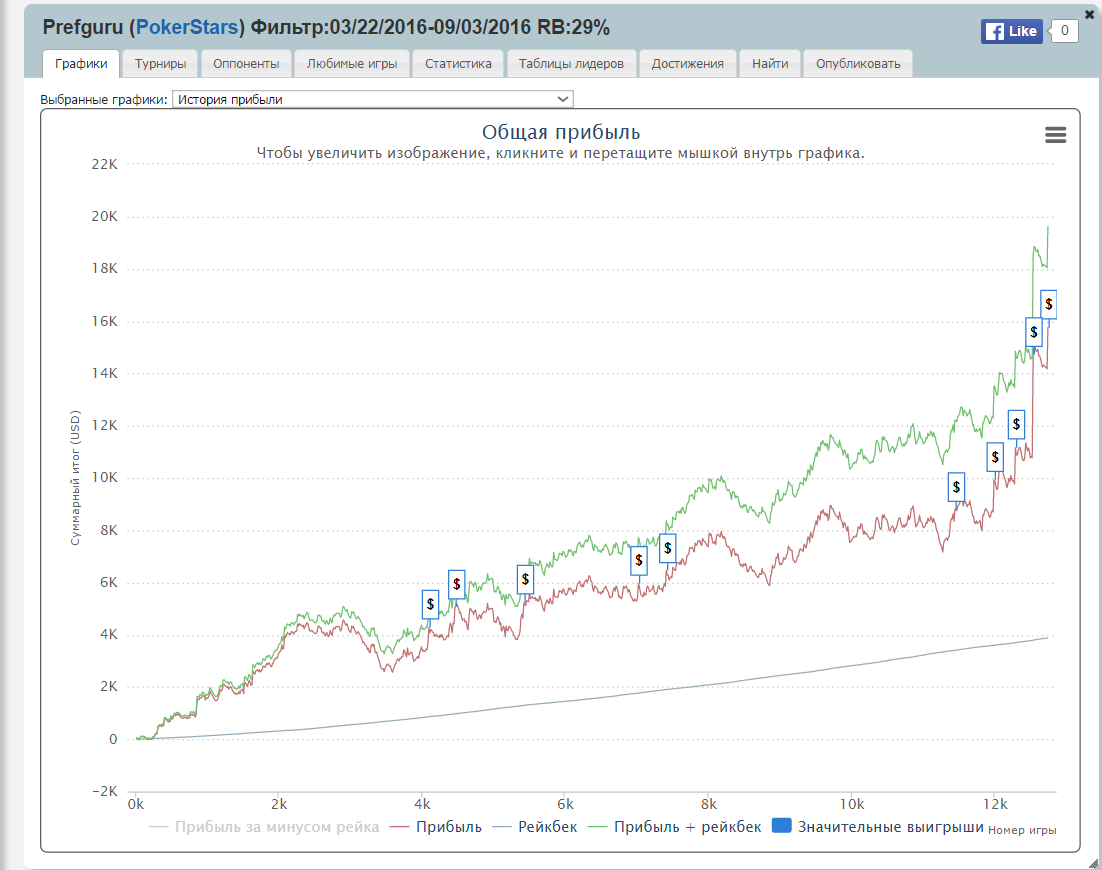Click the player name Prefguru in header
This screenshot has height=870, width=1102.
pos(83,27)
